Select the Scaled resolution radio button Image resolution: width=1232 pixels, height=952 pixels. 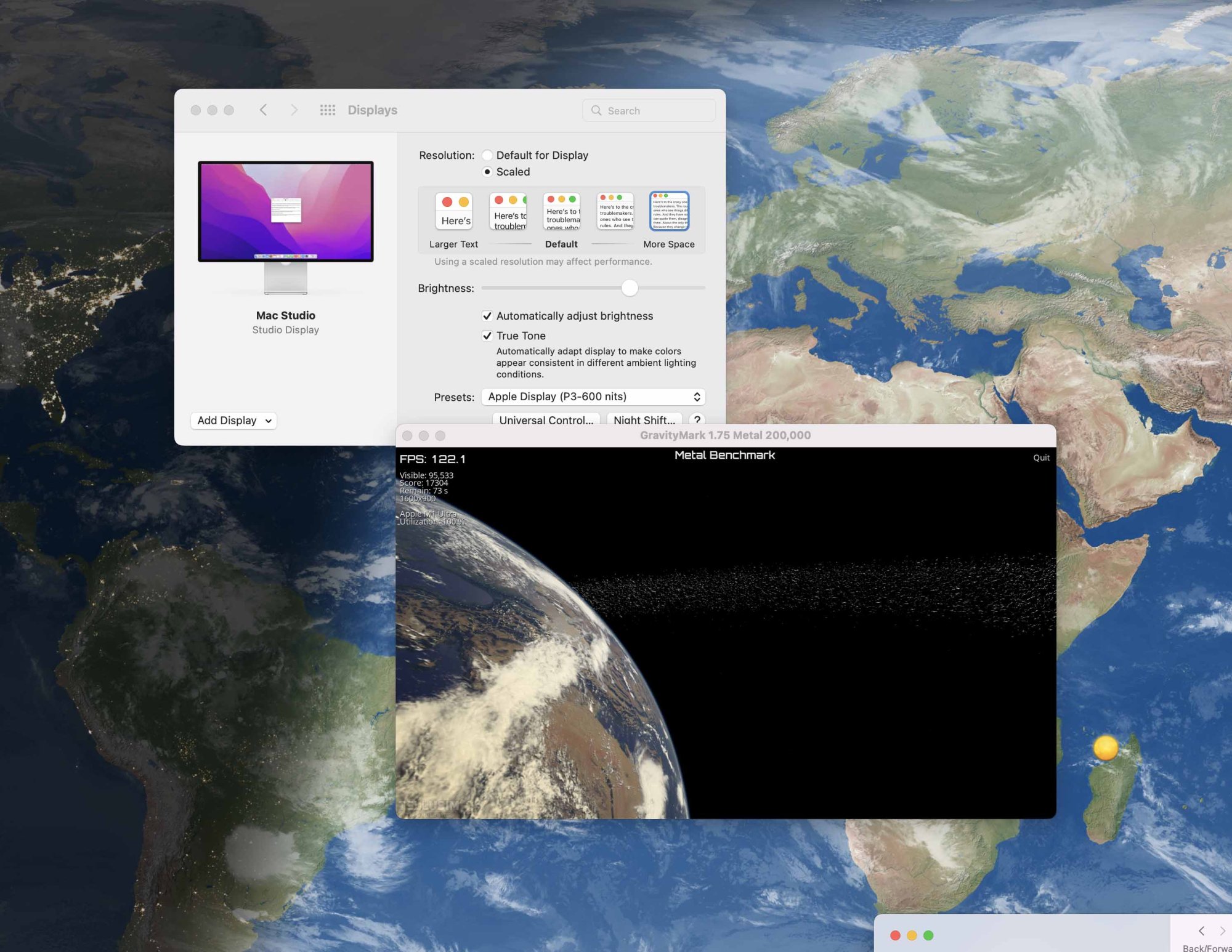click(x=487, y=172)
